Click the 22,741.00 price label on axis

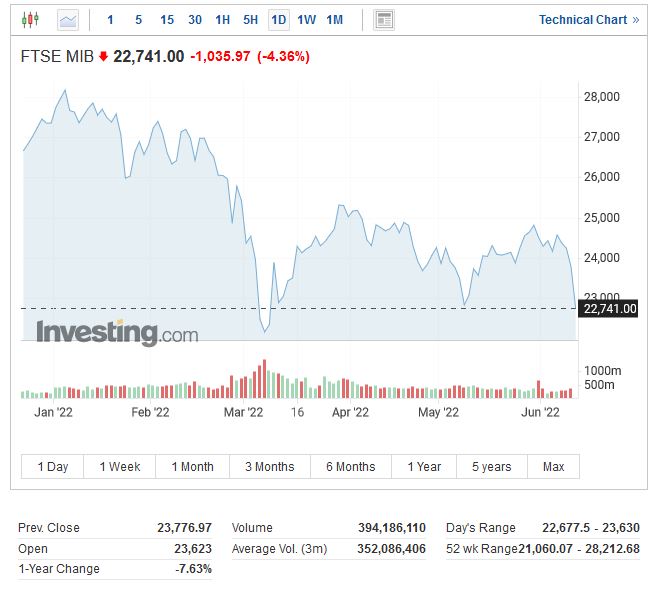pyautogui.click(x=609, y=309)
